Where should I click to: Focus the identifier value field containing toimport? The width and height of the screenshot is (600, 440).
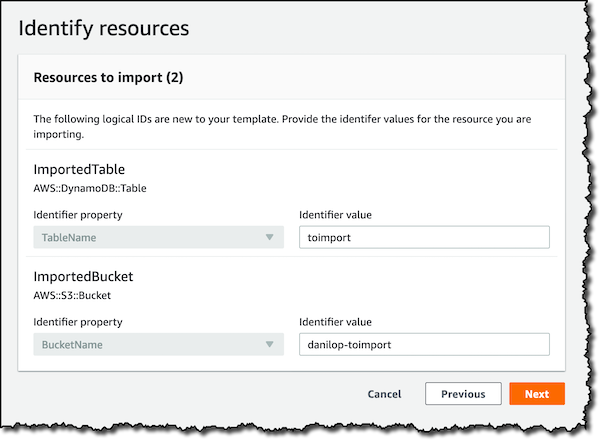point(424,237)
